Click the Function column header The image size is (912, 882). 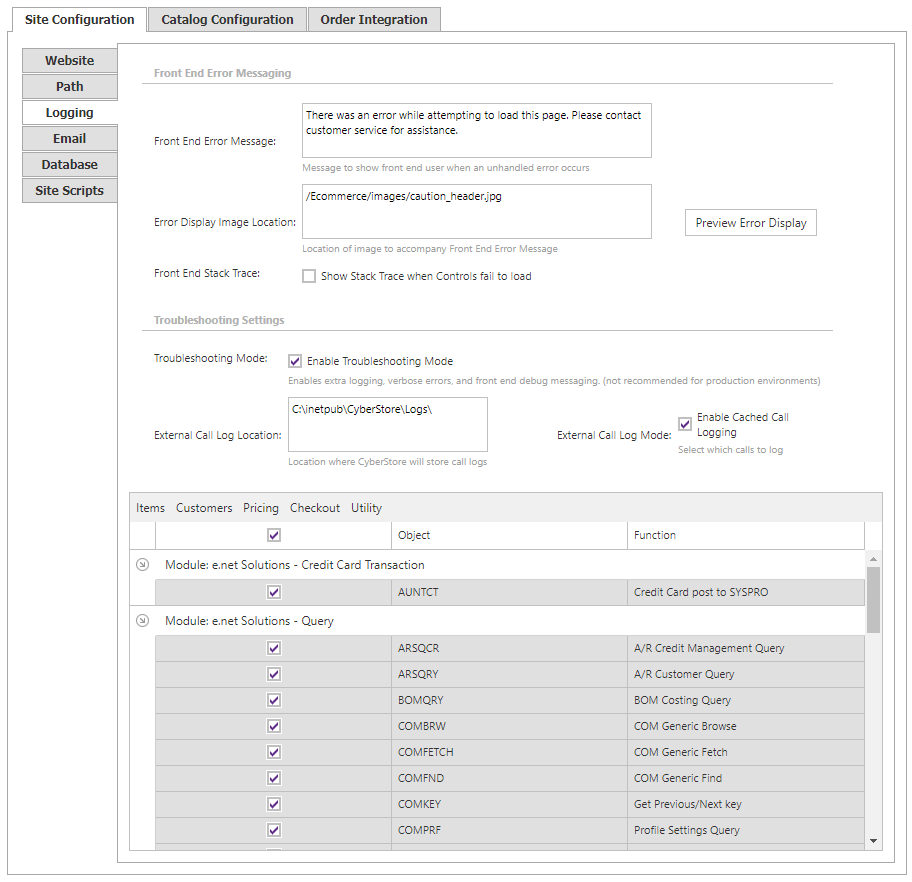pyautogui.click(x=746, y=535)
